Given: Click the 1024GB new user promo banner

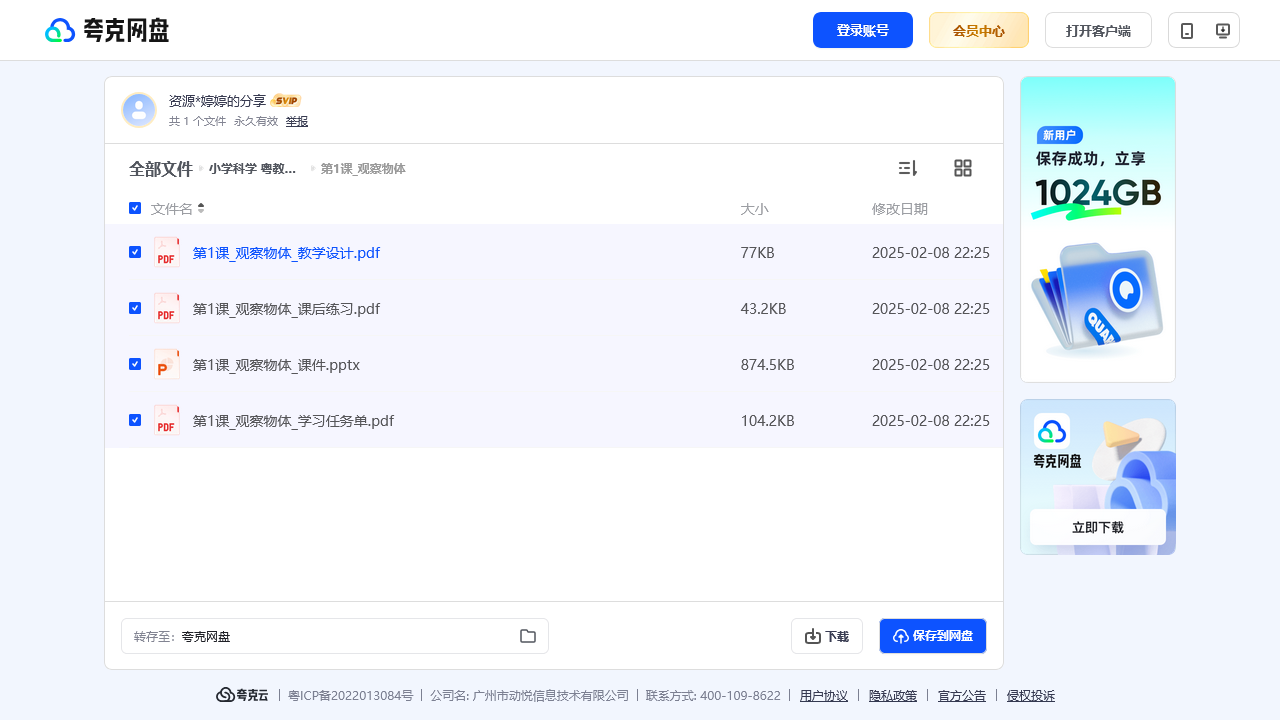Looking at the screenshot, I should click(1098, 229).
